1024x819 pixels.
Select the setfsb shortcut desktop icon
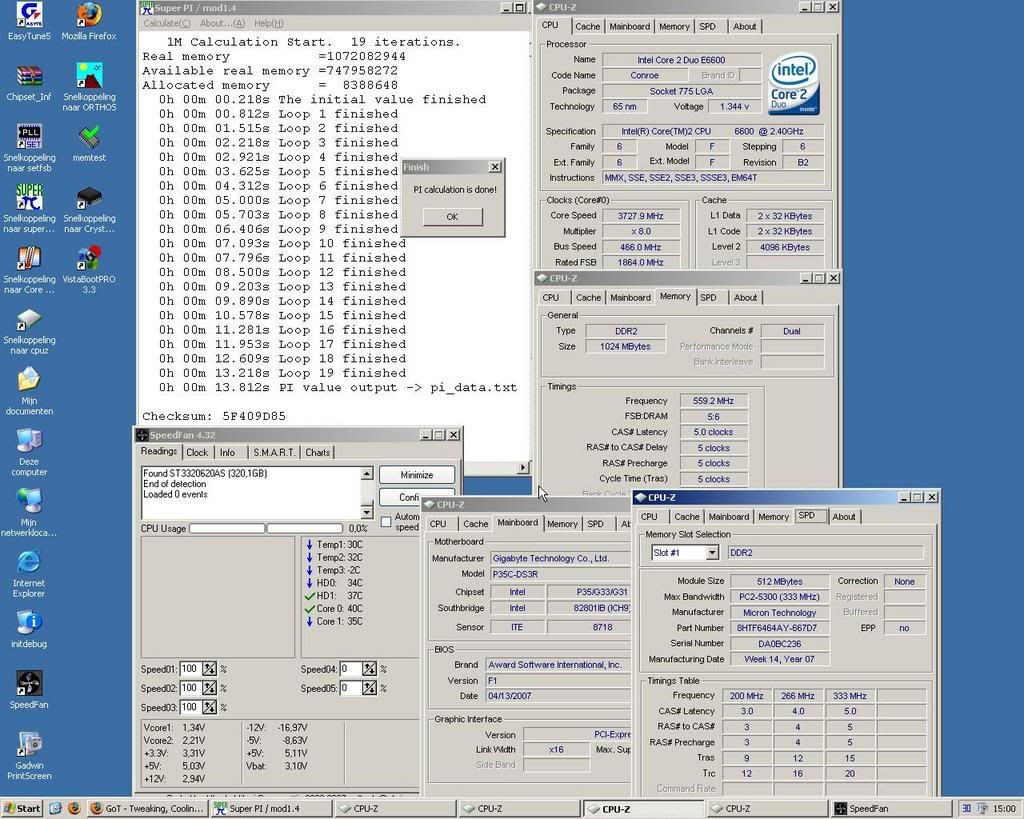29,148
